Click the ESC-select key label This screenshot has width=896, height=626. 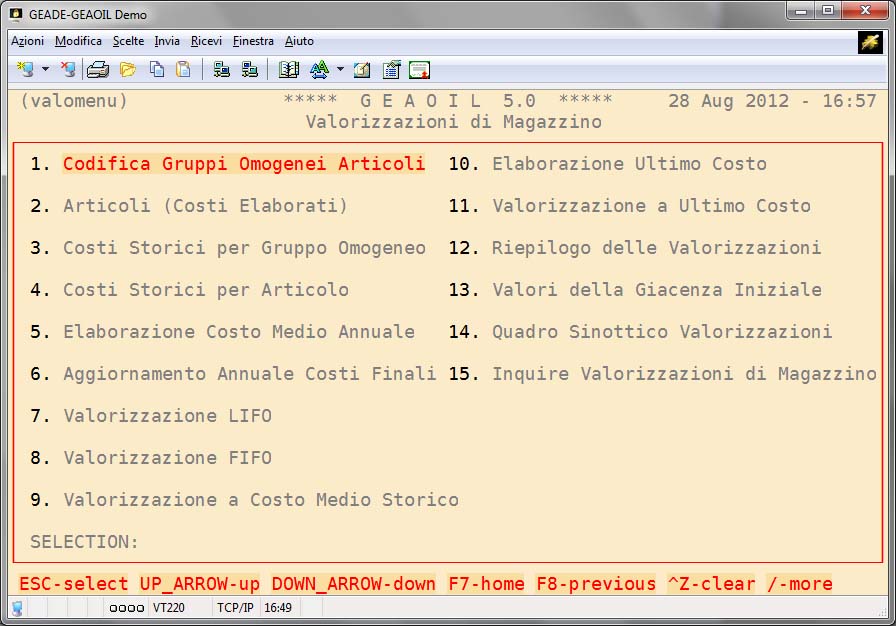(74, 584)
